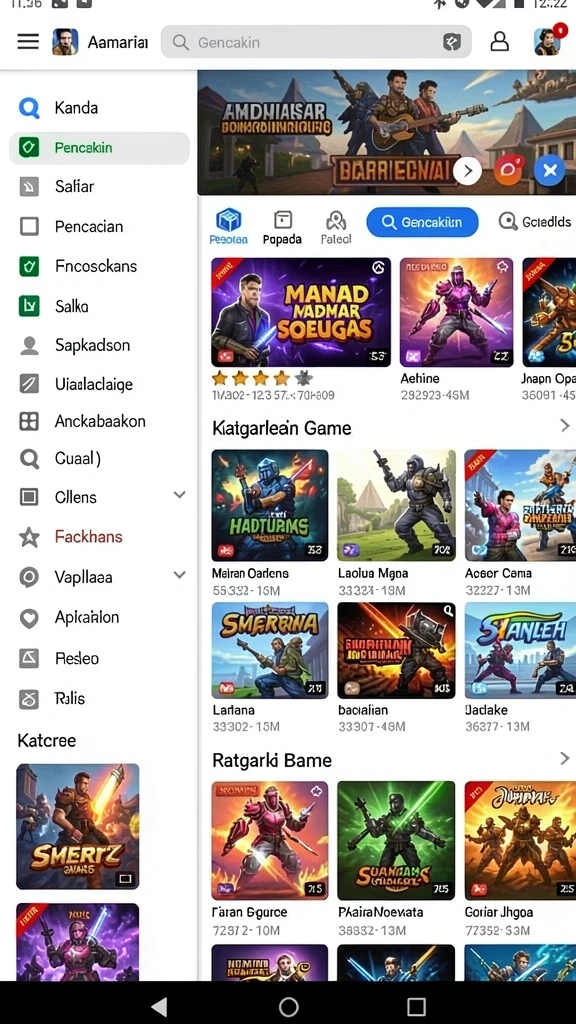Open the MANAD MADMAR SOEUGAS card

point(301,312)
